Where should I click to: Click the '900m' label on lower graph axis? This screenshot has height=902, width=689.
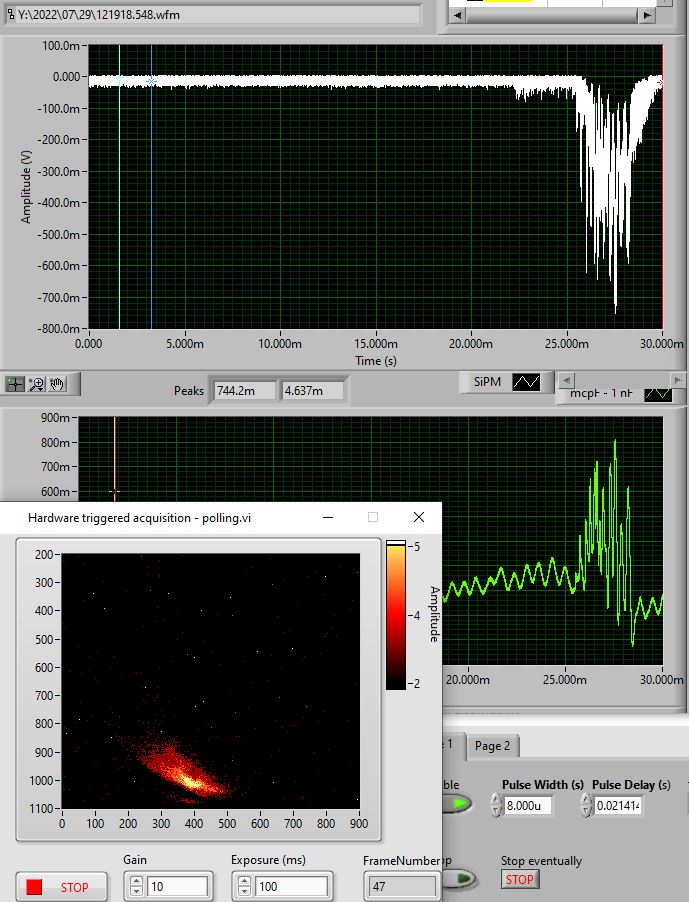55,418
